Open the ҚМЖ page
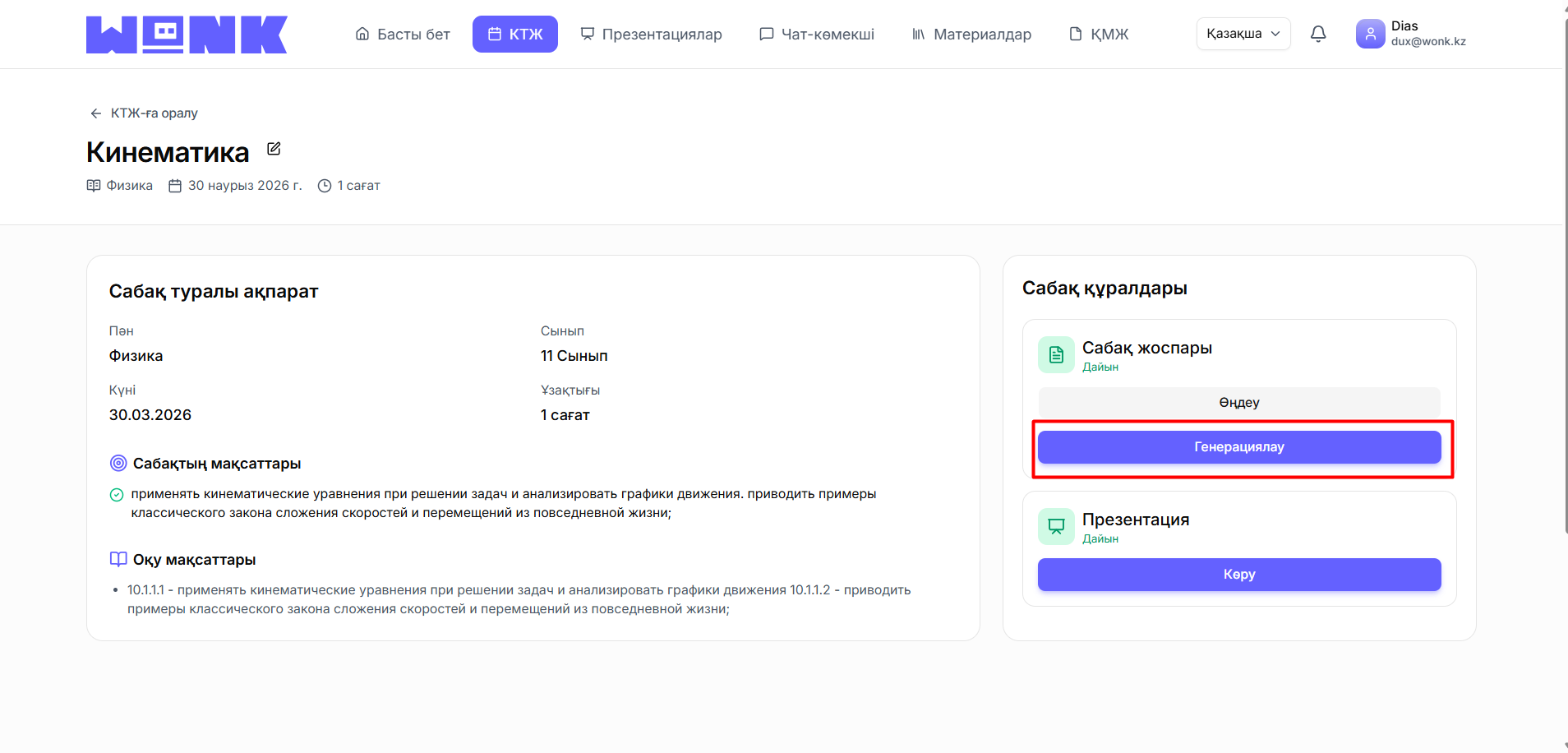The image size is (1568, 753). tap(1099, 34)
